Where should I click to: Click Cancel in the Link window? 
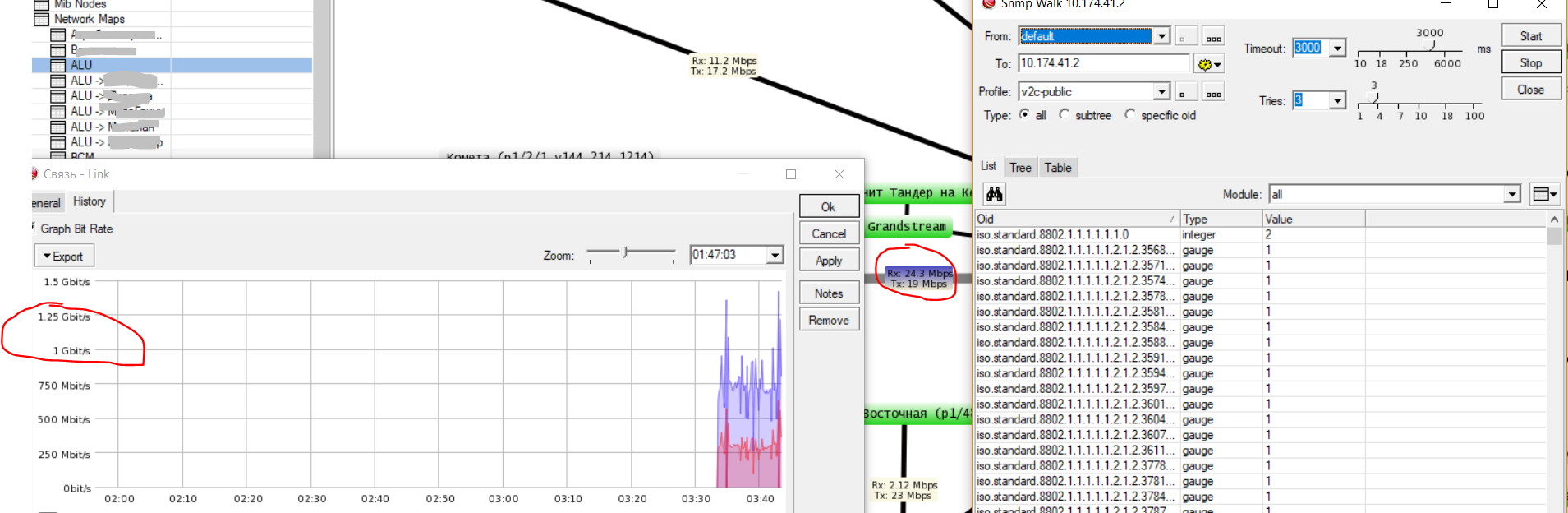click(829, 233)
